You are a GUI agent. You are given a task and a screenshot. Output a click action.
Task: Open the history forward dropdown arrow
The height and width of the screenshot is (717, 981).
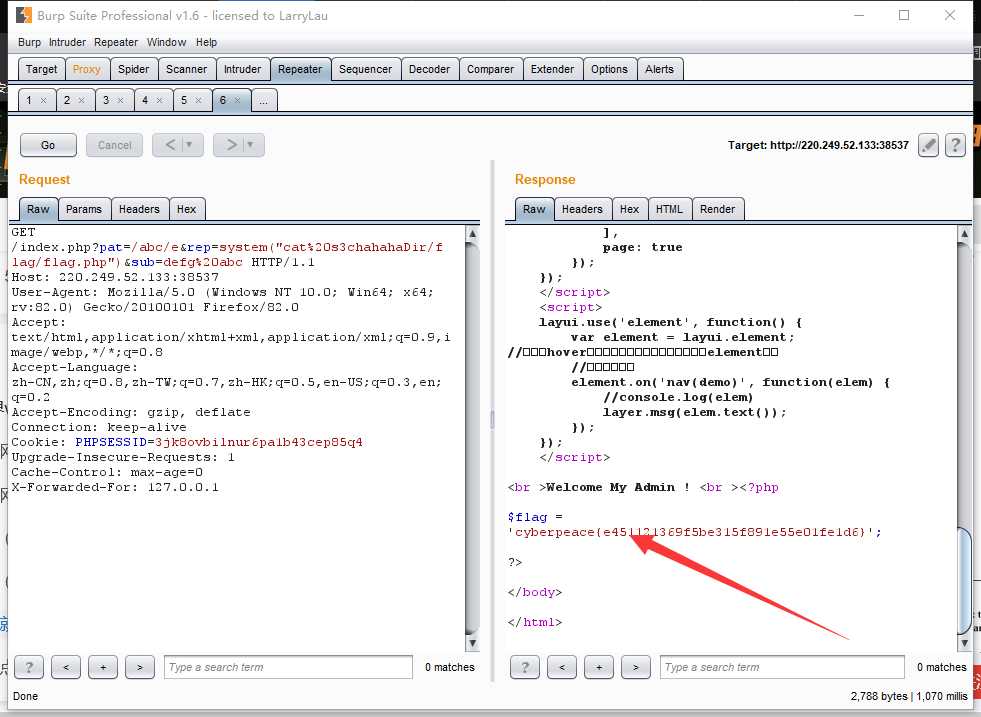point(250,145)
